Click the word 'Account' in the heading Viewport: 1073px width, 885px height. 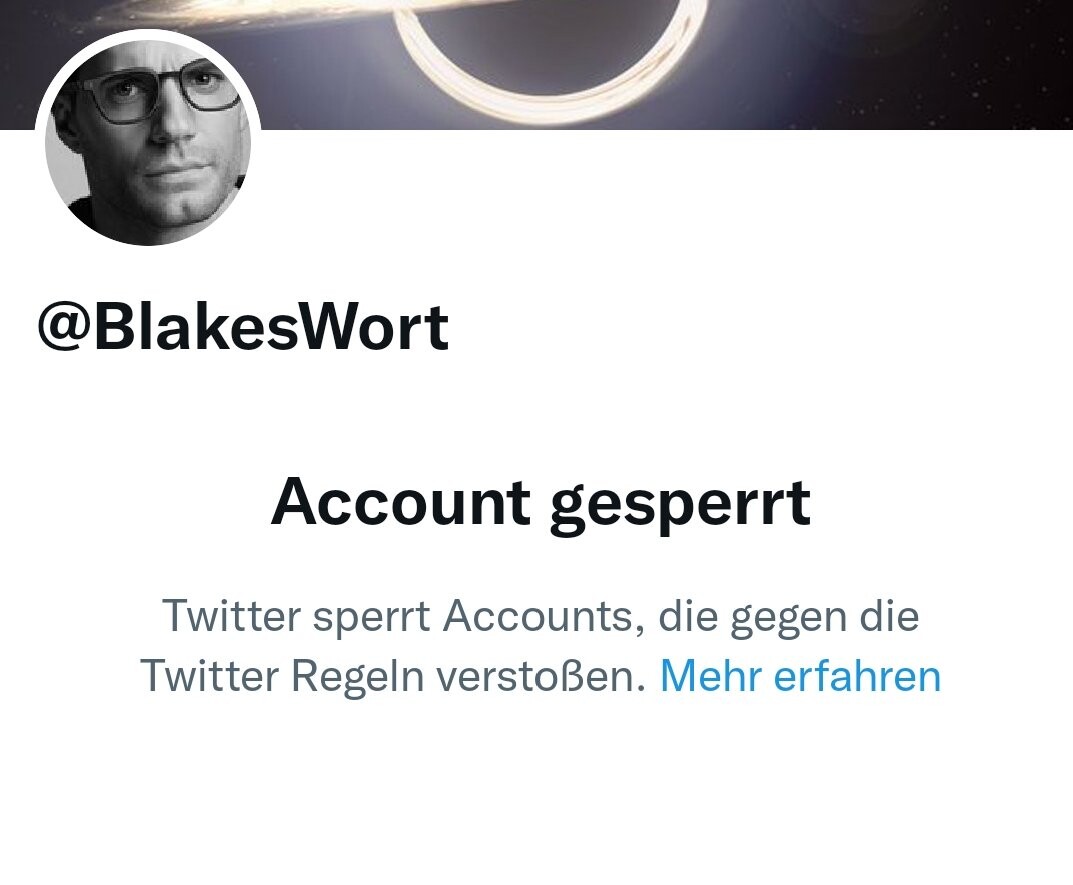pyautogui.click(x=401, y=502)
